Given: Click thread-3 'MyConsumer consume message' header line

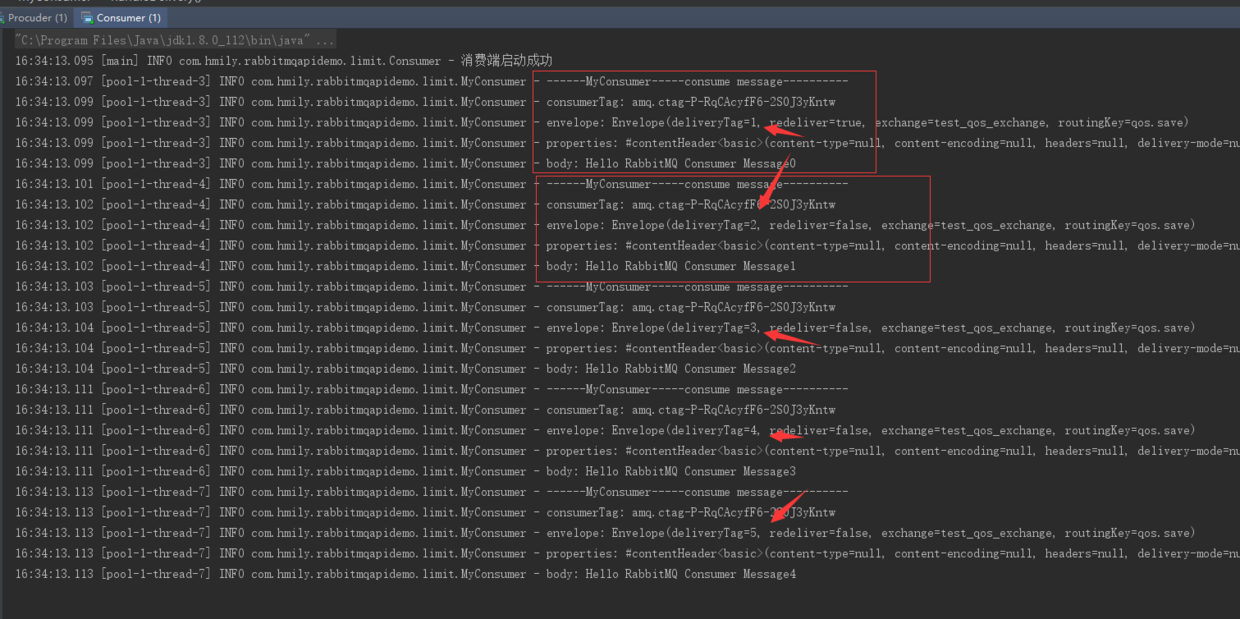Looking at the screenshot, I should click(x=432, y=82).
